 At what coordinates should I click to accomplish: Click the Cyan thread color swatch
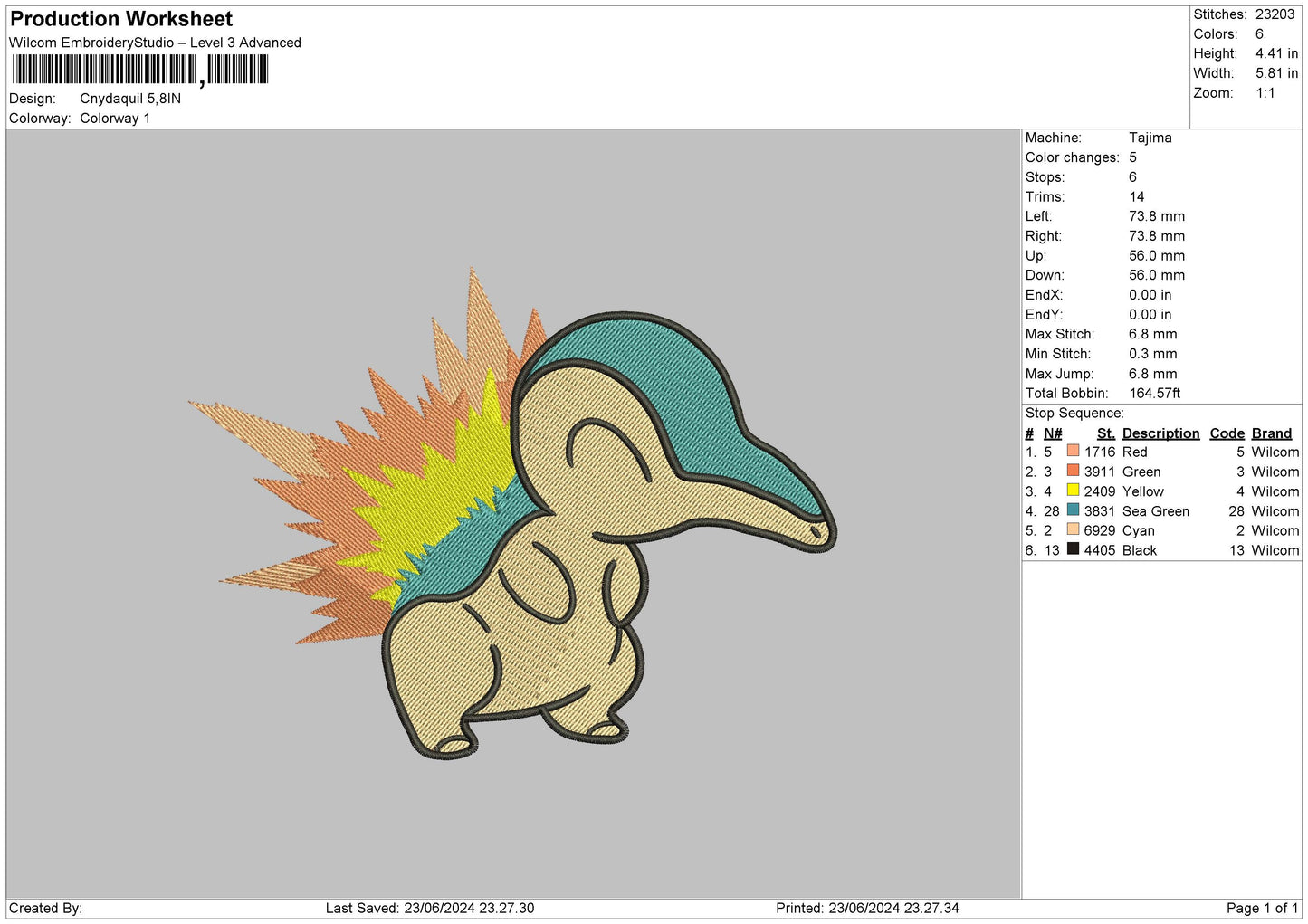[x=1073, y=529]
